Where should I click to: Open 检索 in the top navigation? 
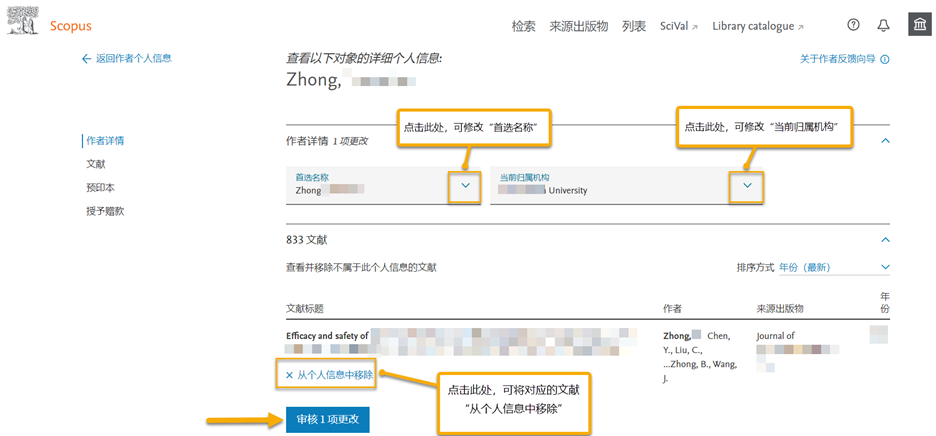[x=524, y=26]
